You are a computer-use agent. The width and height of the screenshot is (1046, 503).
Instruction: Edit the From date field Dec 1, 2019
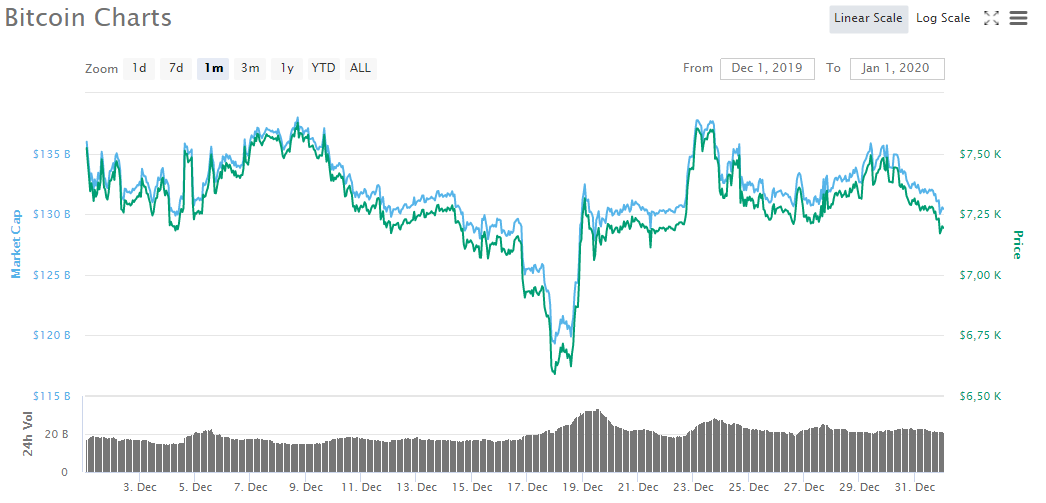point(767,68)
